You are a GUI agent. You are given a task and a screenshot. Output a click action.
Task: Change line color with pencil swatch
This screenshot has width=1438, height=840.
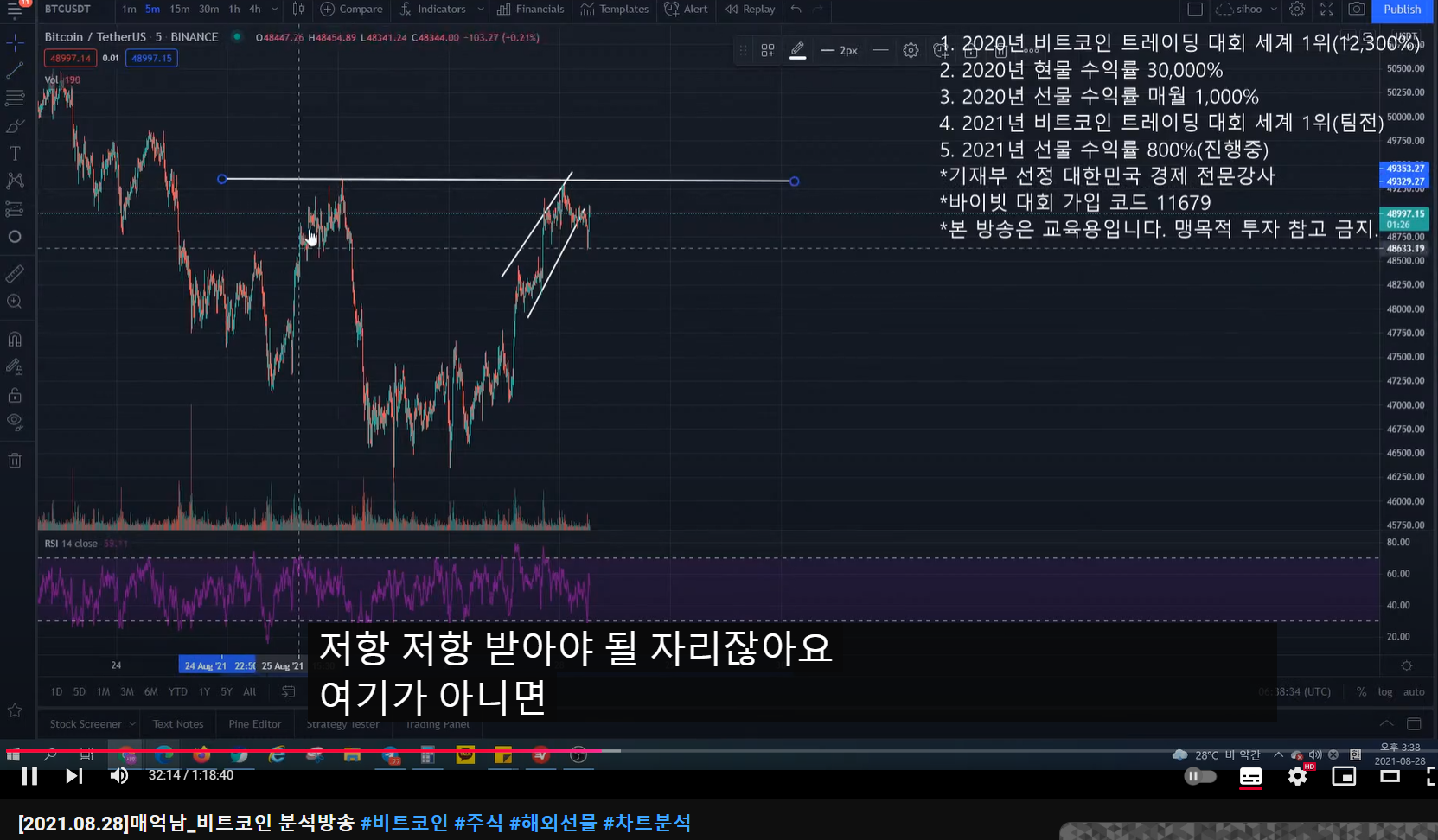[x=798, y=51]
